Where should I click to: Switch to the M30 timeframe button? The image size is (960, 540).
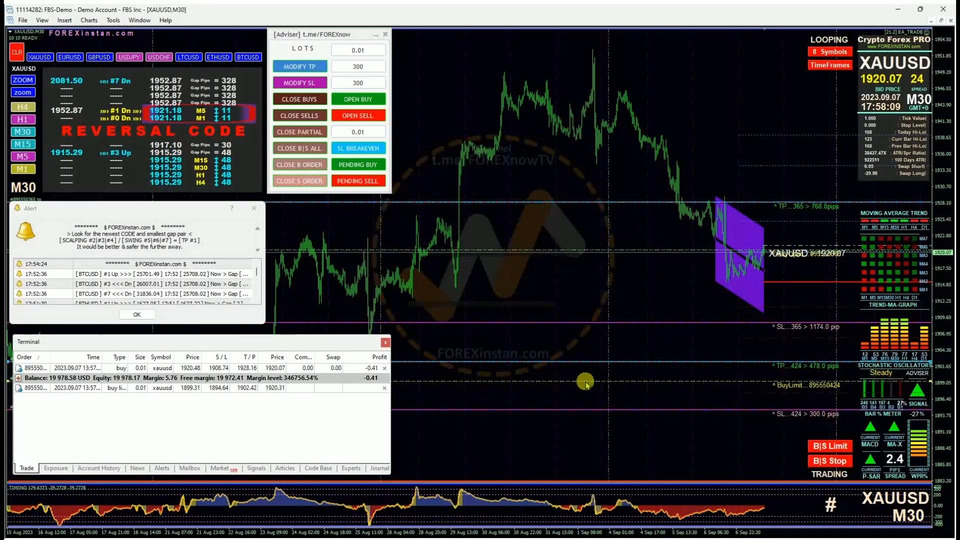pos(23,132)
